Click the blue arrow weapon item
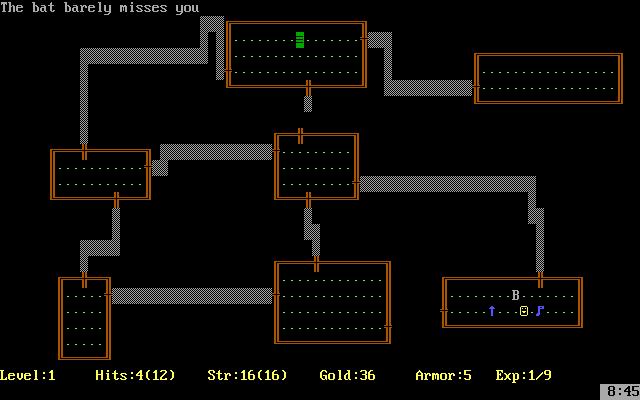The height and width of the screenshot is (400, 640). 492,311
